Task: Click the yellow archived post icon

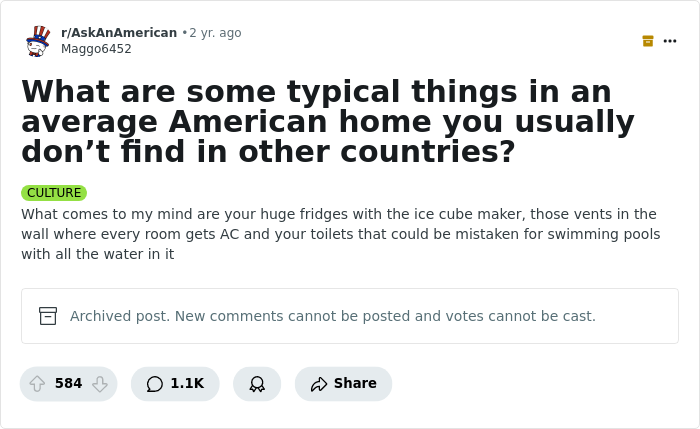Action: click(648, 41)
